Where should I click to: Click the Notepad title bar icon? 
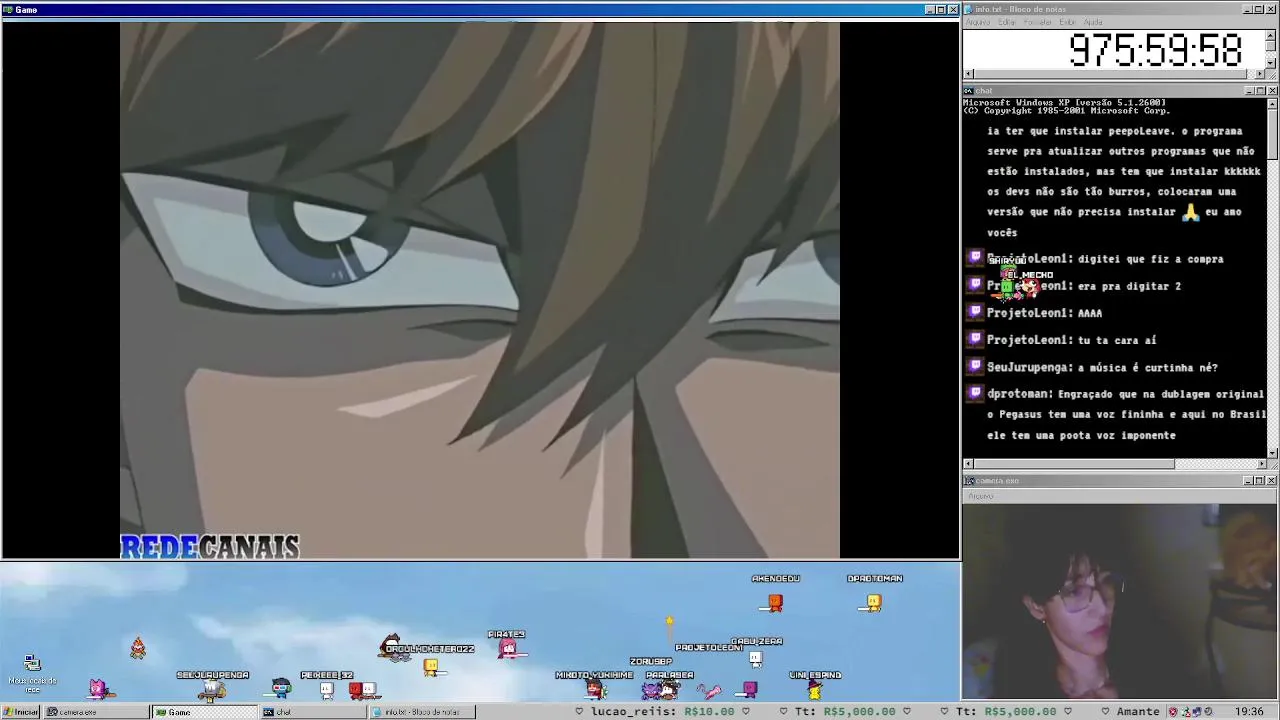[x=969, y=9]
